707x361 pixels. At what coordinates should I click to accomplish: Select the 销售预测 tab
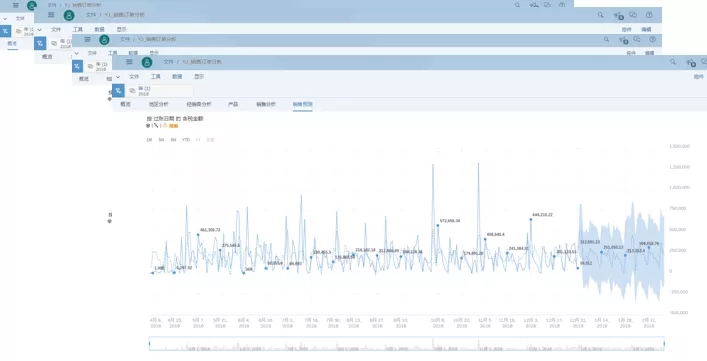[x=303, y=104]
